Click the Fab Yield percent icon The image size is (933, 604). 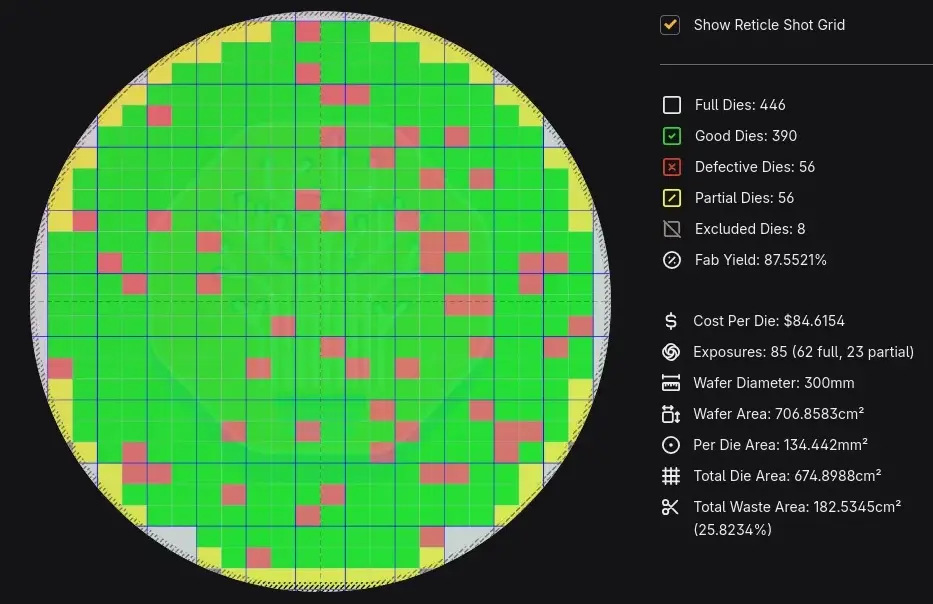point(672,260)
